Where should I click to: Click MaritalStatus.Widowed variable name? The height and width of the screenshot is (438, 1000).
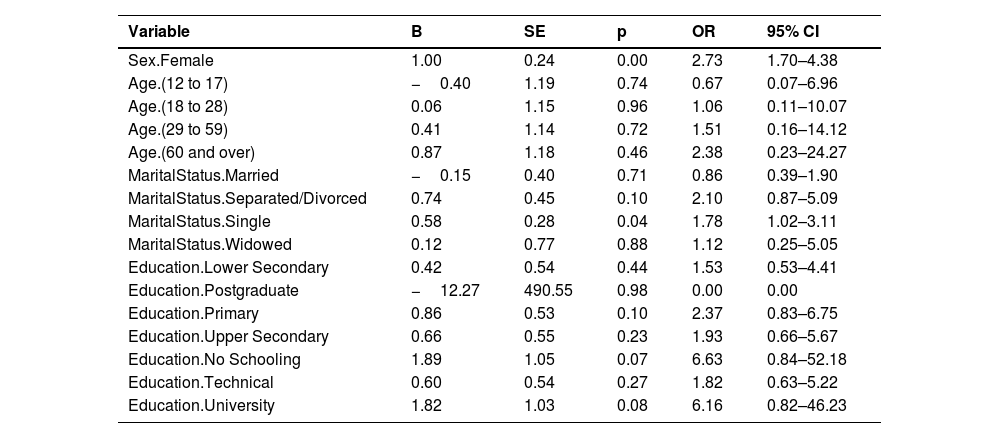pyautogui.click(x=210, y=244)
